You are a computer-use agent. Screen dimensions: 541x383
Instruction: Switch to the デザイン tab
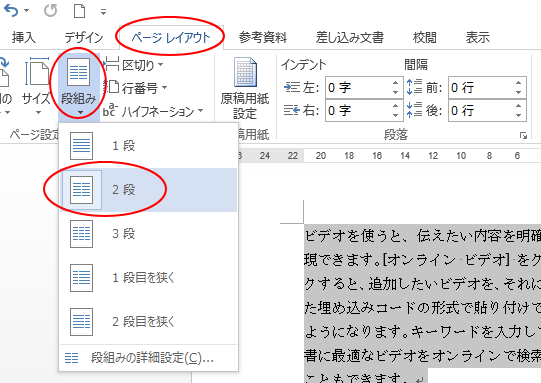pyautogui.click(x=84, y=37)
